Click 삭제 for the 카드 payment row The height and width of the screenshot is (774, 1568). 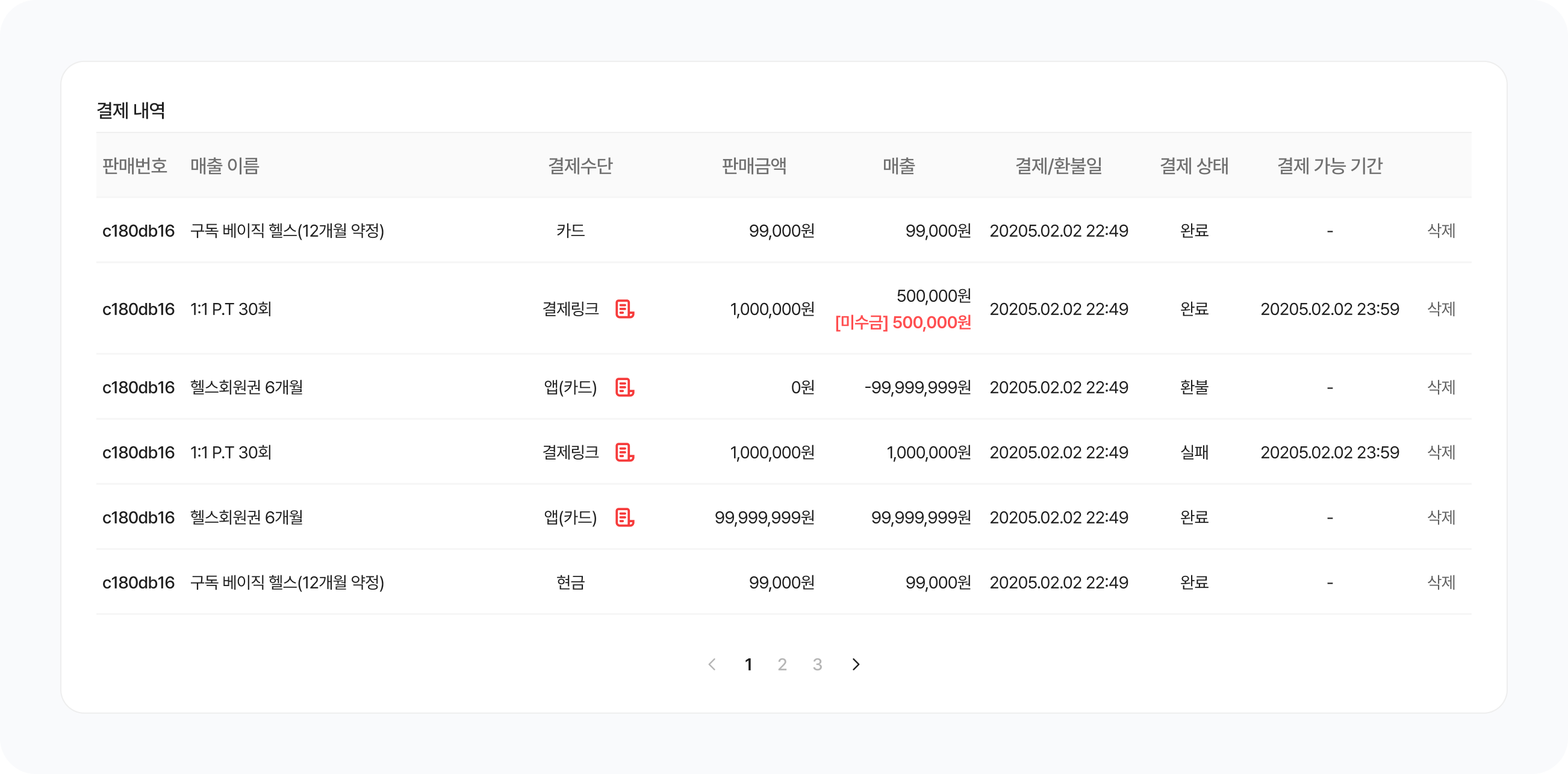coord(1441,231)
